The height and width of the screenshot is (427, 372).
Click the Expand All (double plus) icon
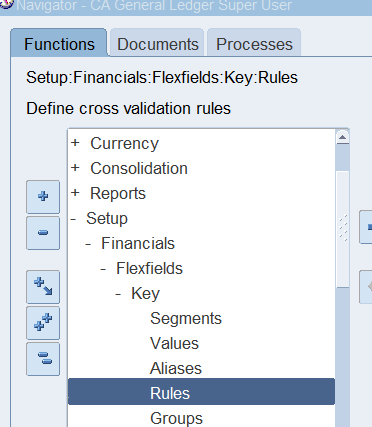click(x=43, y=323)
